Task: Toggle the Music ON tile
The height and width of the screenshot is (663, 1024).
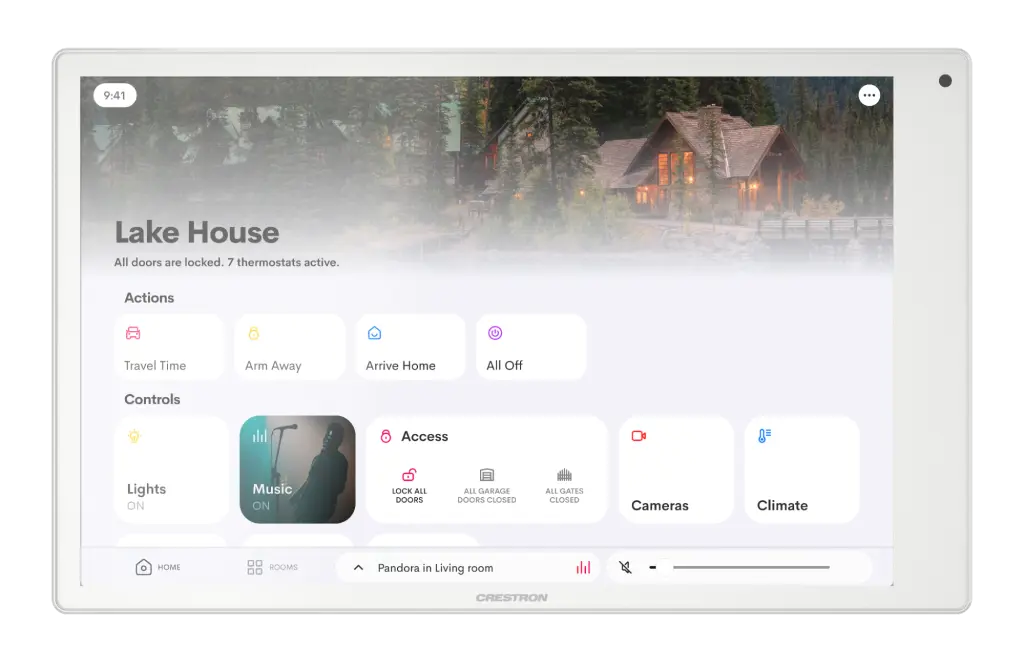Action: [x=297, y=469]
